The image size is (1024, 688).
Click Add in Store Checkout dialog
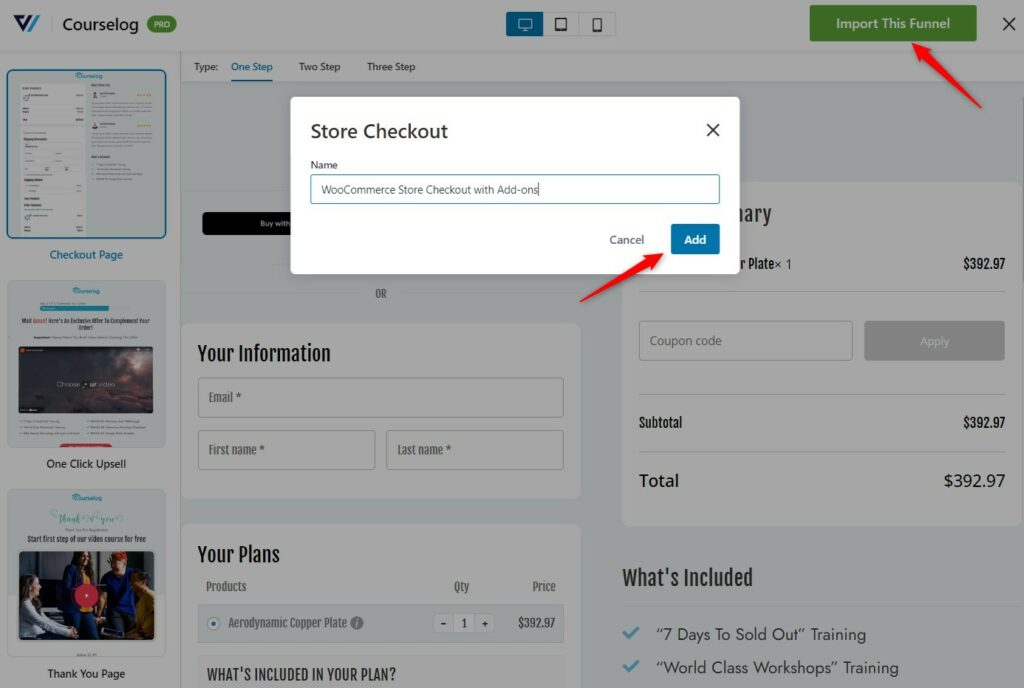(695, 240)
